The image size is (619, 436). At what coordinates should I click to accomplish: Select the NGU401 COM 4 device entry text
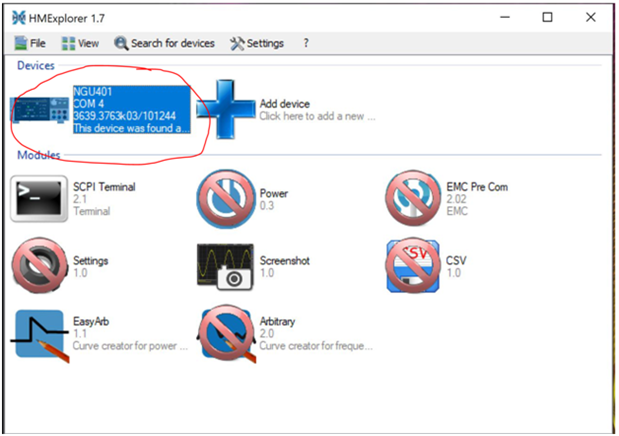click(132, 110)
